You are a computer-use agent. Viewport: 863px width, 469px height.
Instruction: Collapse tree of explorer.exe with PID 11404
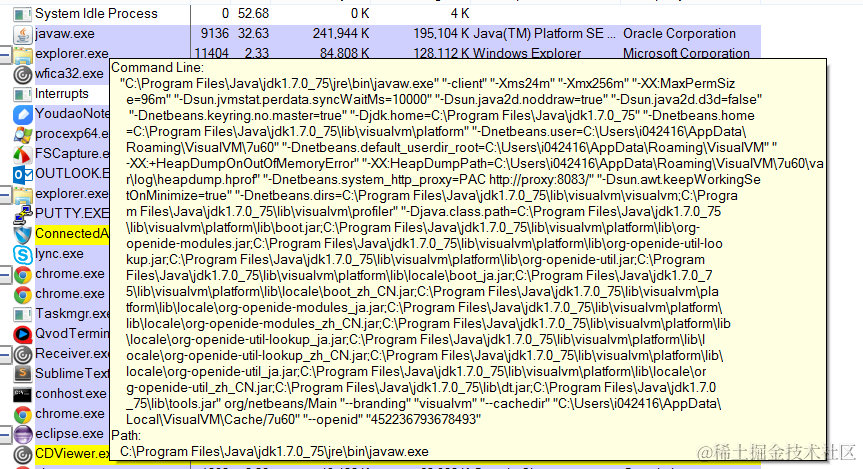click(5, 54)
